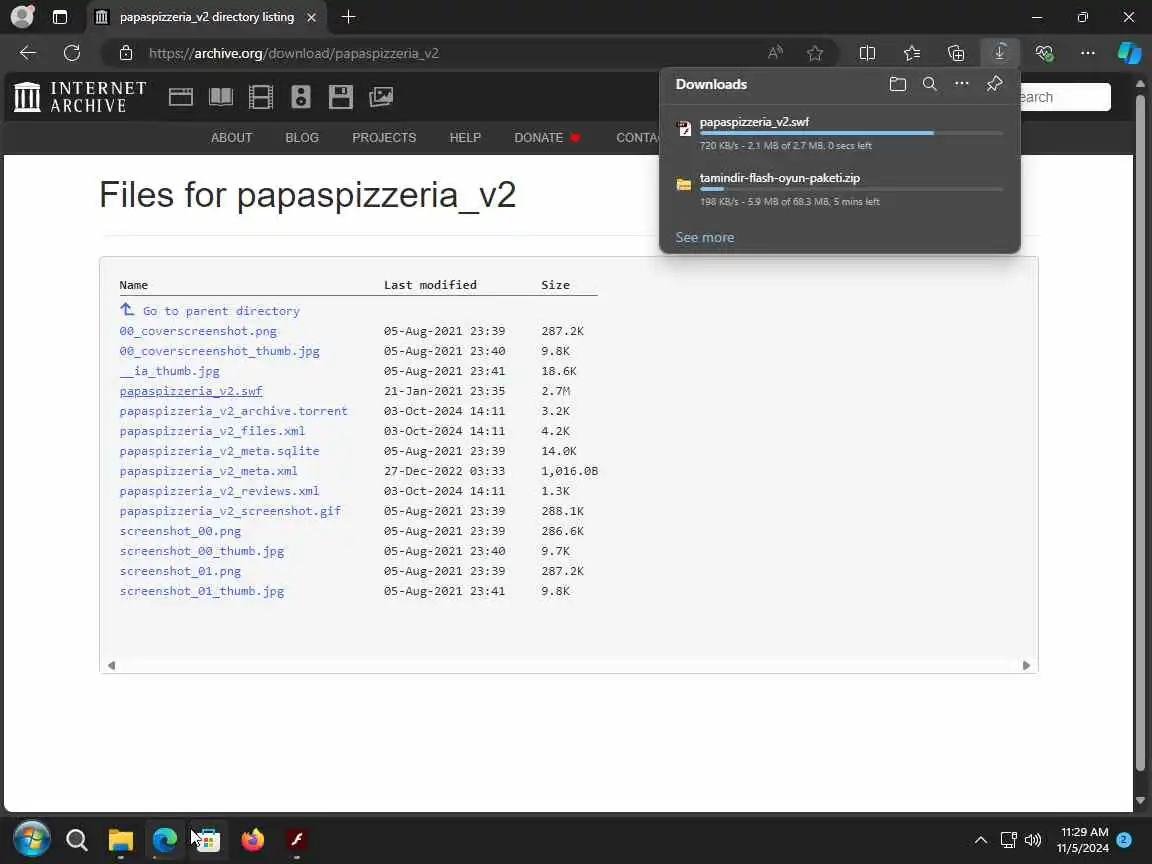
Task: Toggle the Downloads toolbar button
Action: 1000,53
